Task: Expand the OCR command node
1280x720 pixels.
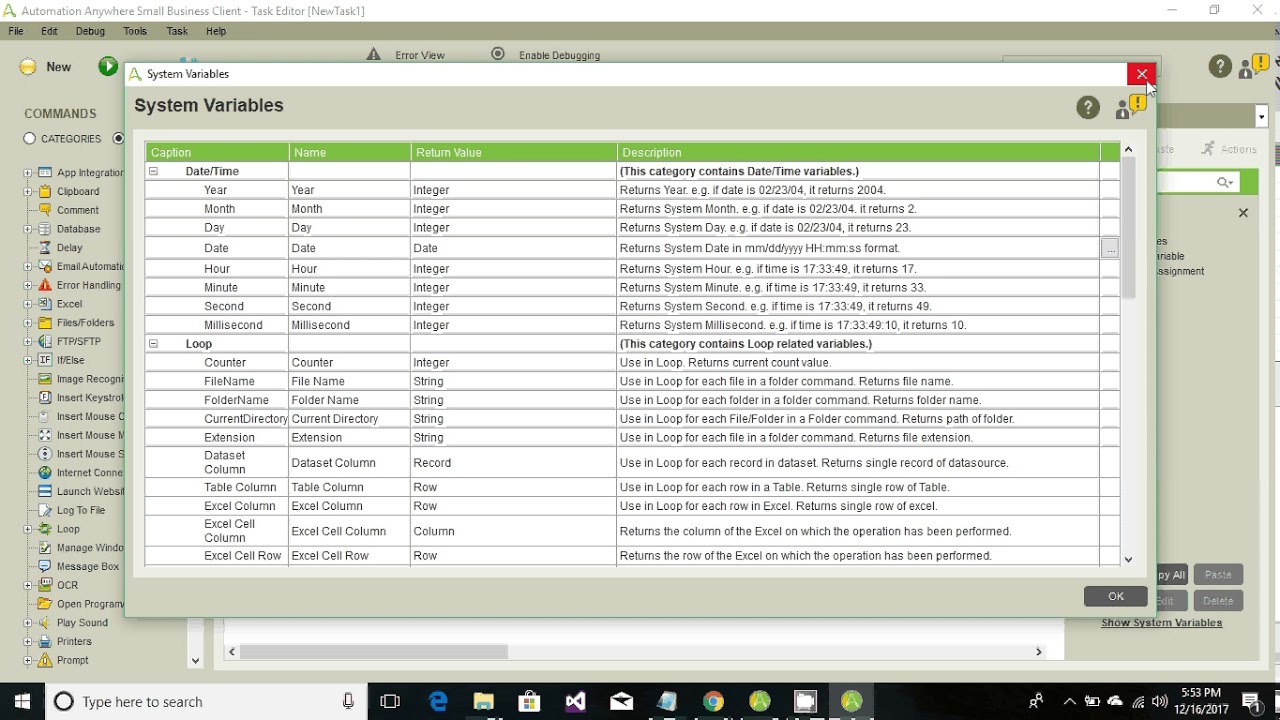Action: [x=28, y=585]
